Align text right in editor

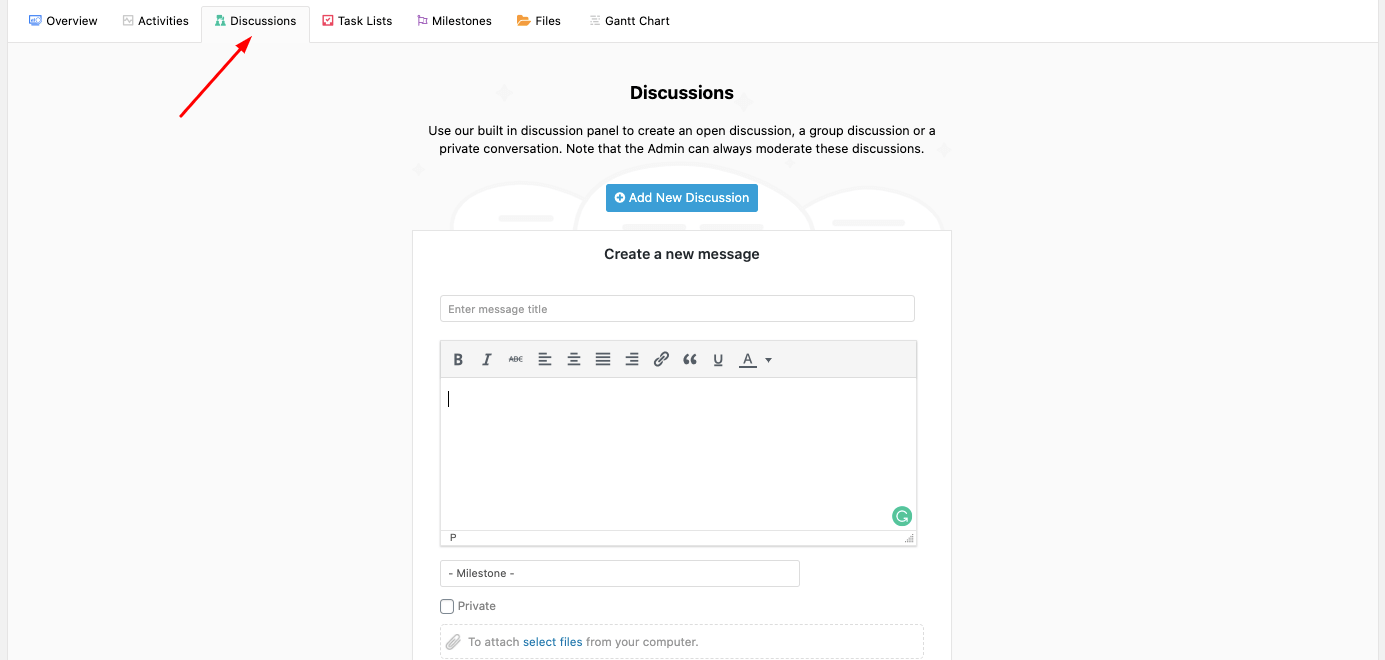click(x=632, y=360)
